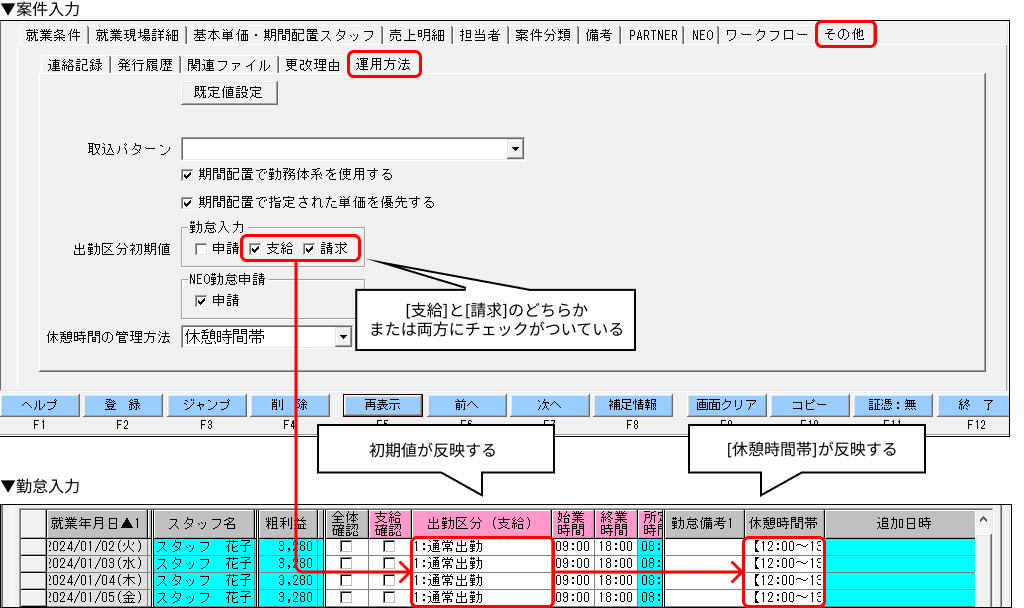Image resolution: width=1024 pixels, height=608 pixels.
Task: Check 全体確認 box for 2024/01/02 row
Action: pyautogui.click(x=345, y=546)
